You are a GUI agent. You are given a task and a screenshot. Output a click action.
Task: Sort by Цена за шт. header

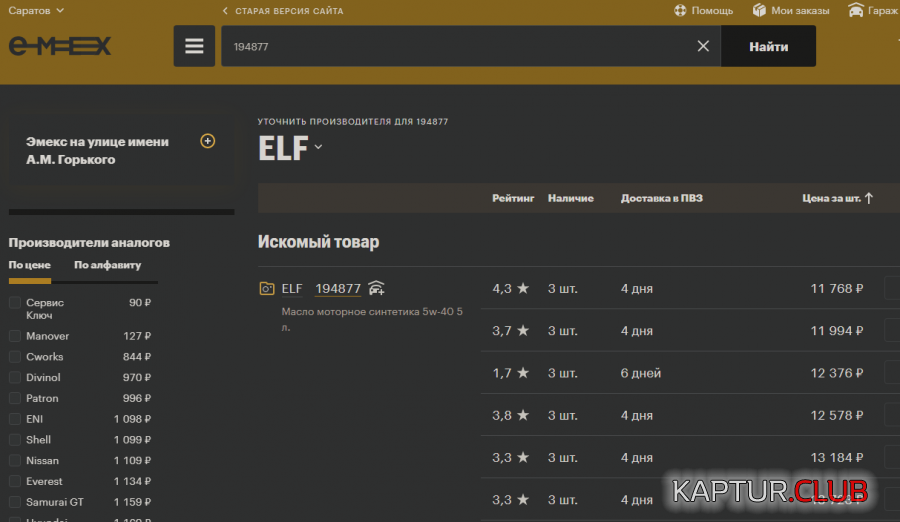point(832,198)
